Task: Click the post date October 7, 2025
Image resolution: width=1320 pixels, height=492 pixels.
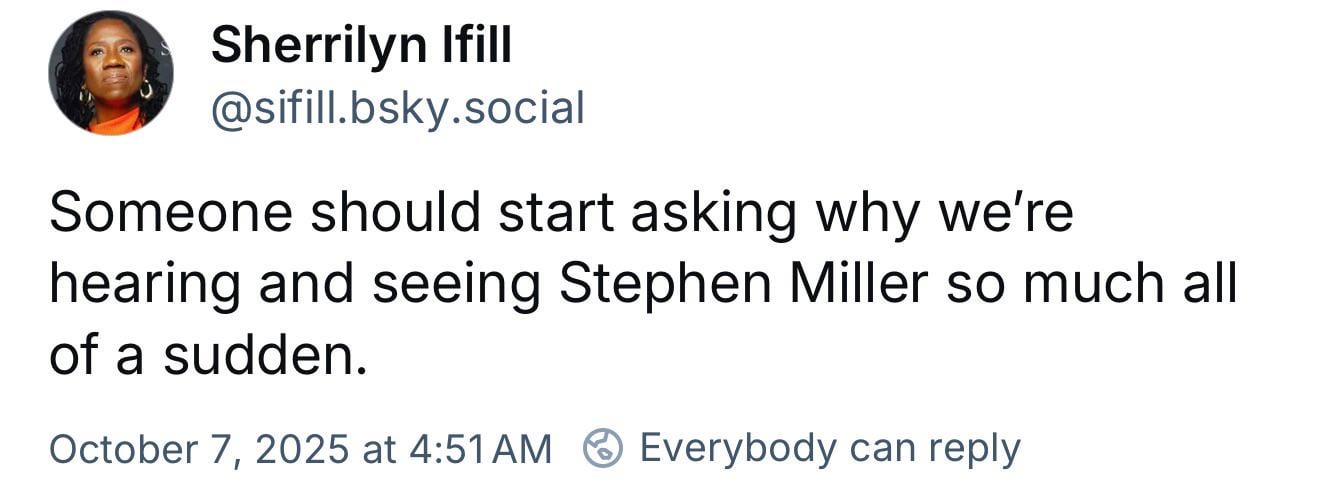Action: pyautogui.click(x=198, y=448)
